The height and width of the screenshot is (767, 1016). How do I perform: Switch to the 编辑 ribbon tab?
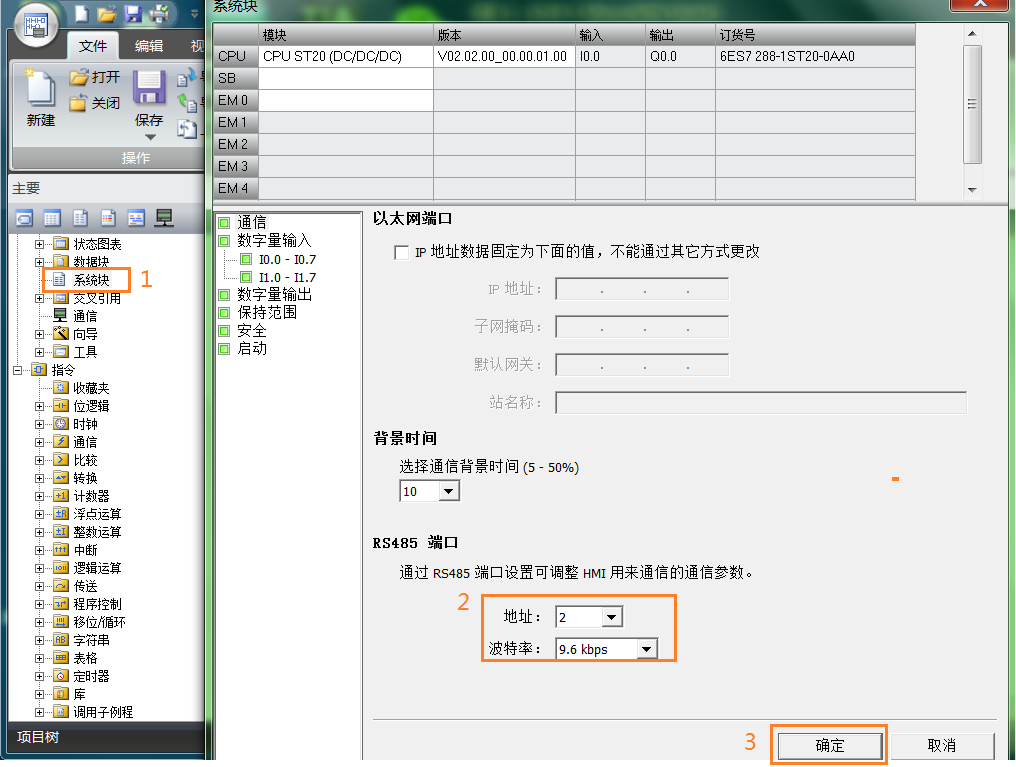tap(149, 46)
